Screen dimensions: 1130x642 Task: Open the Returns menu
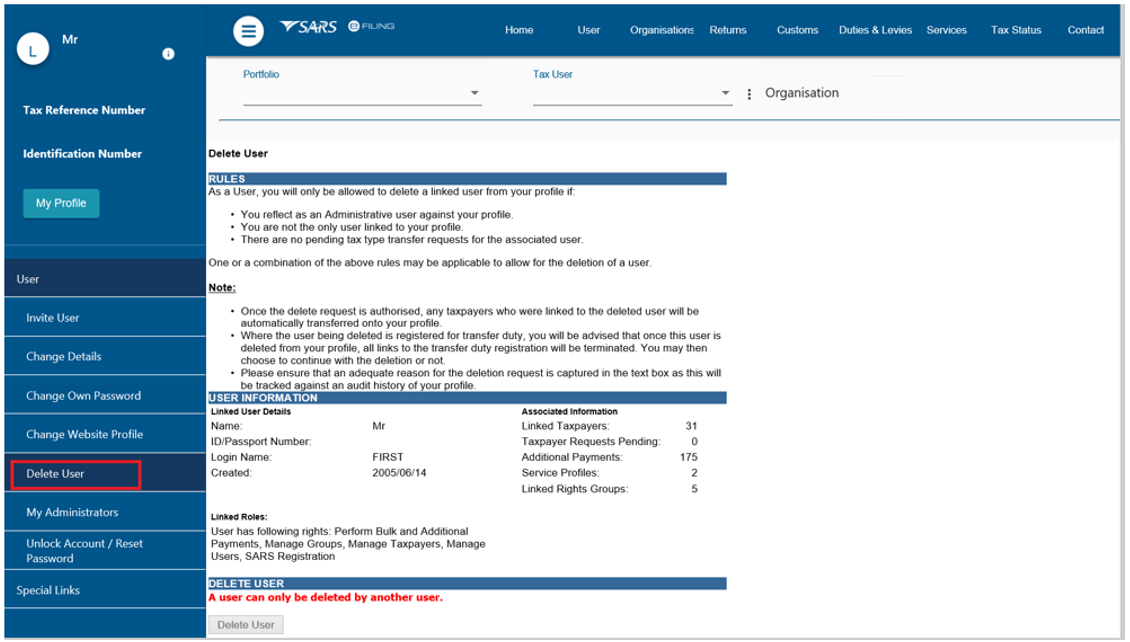[x=728, y=30]
